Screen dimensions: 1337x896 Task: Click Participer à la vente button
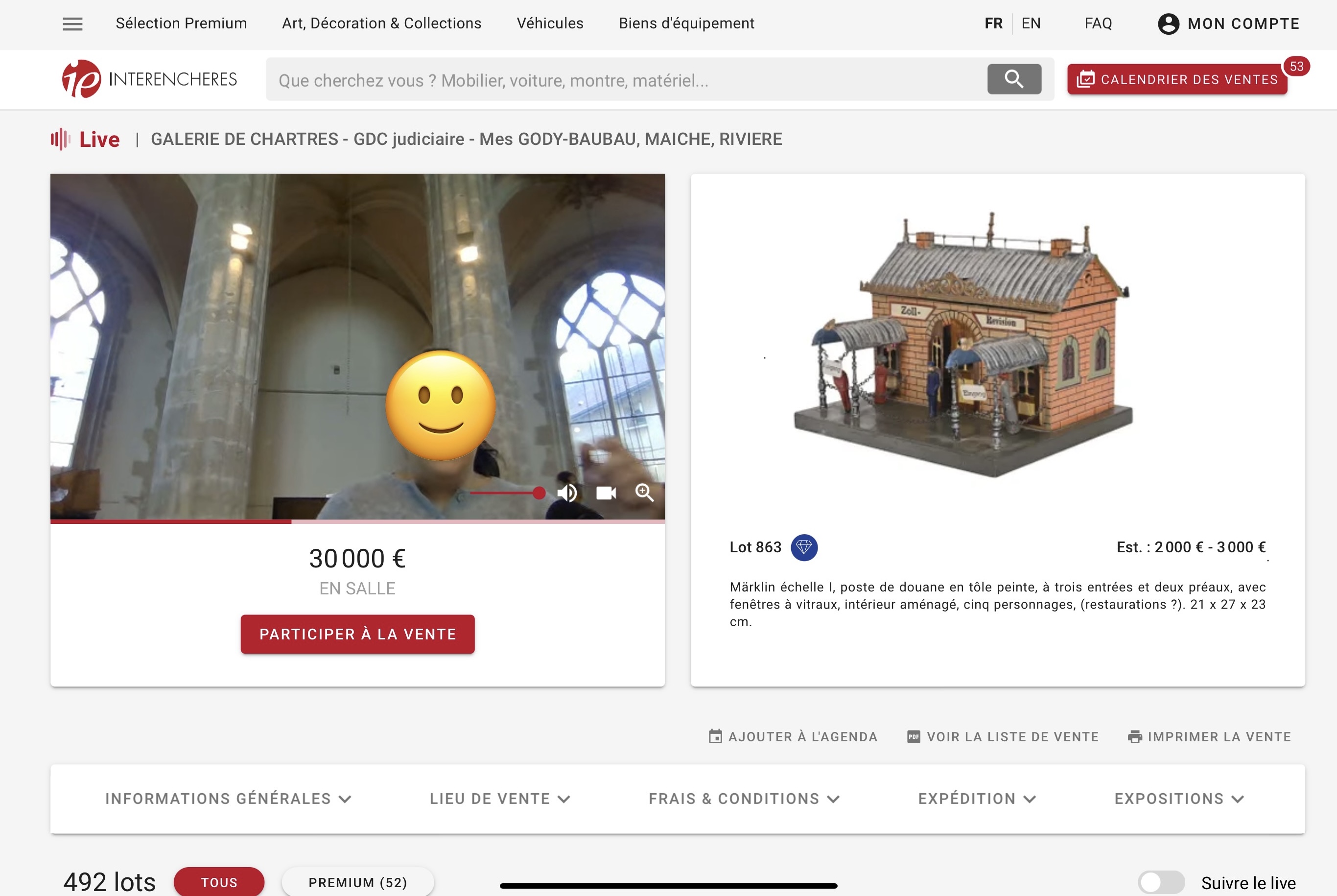click(358, 634)
